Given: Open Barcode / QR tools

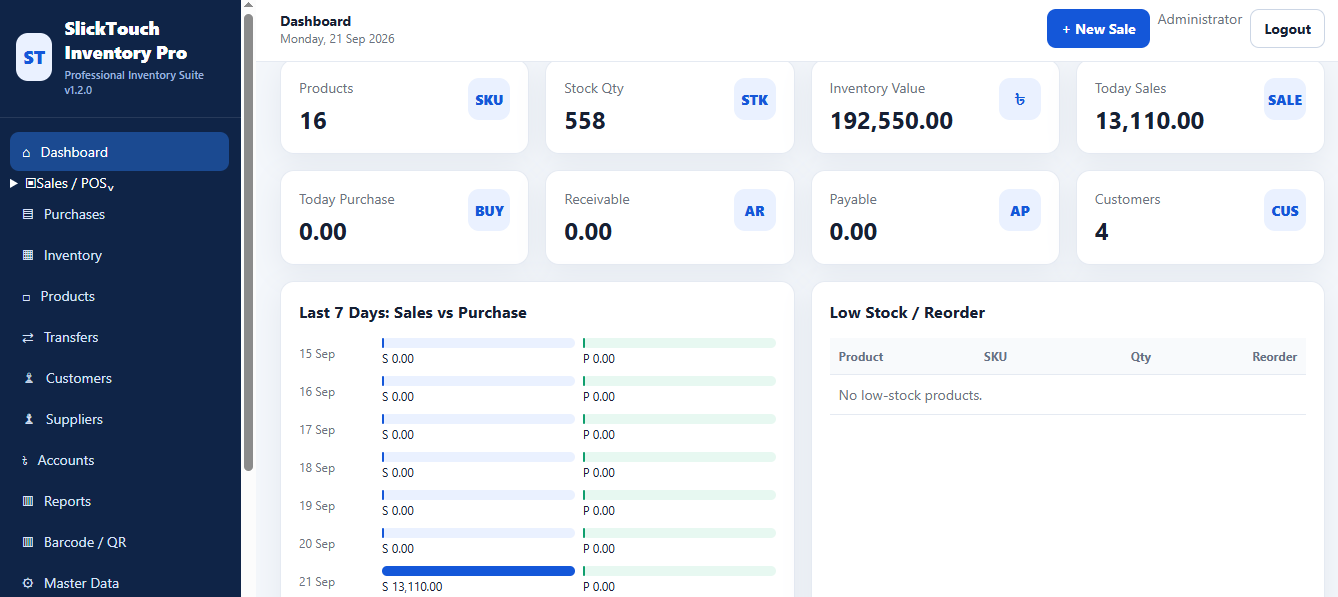Looking at the screenshot, I should [119, 543].
